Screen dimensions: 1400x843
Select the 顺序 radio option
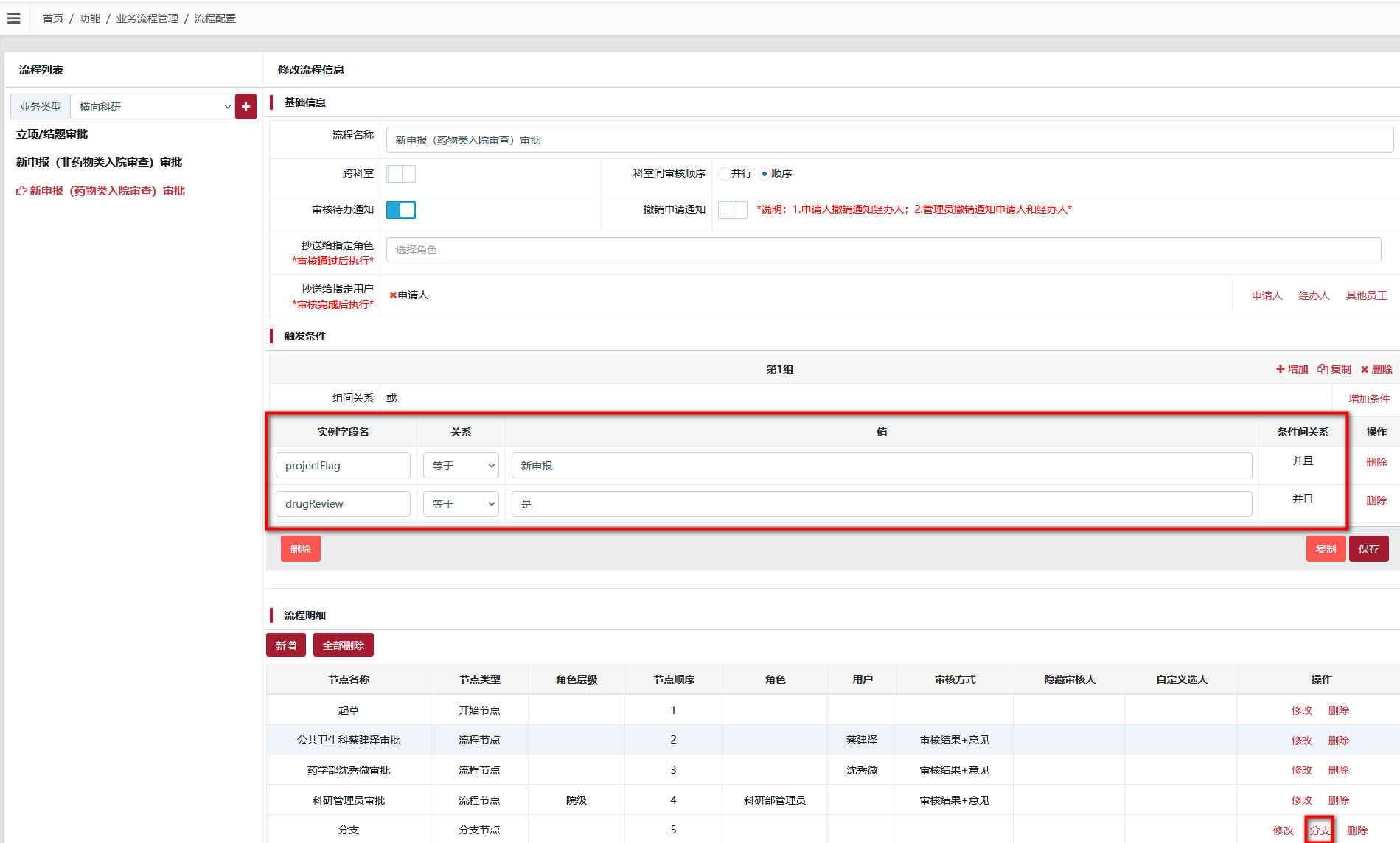[764, 174]
